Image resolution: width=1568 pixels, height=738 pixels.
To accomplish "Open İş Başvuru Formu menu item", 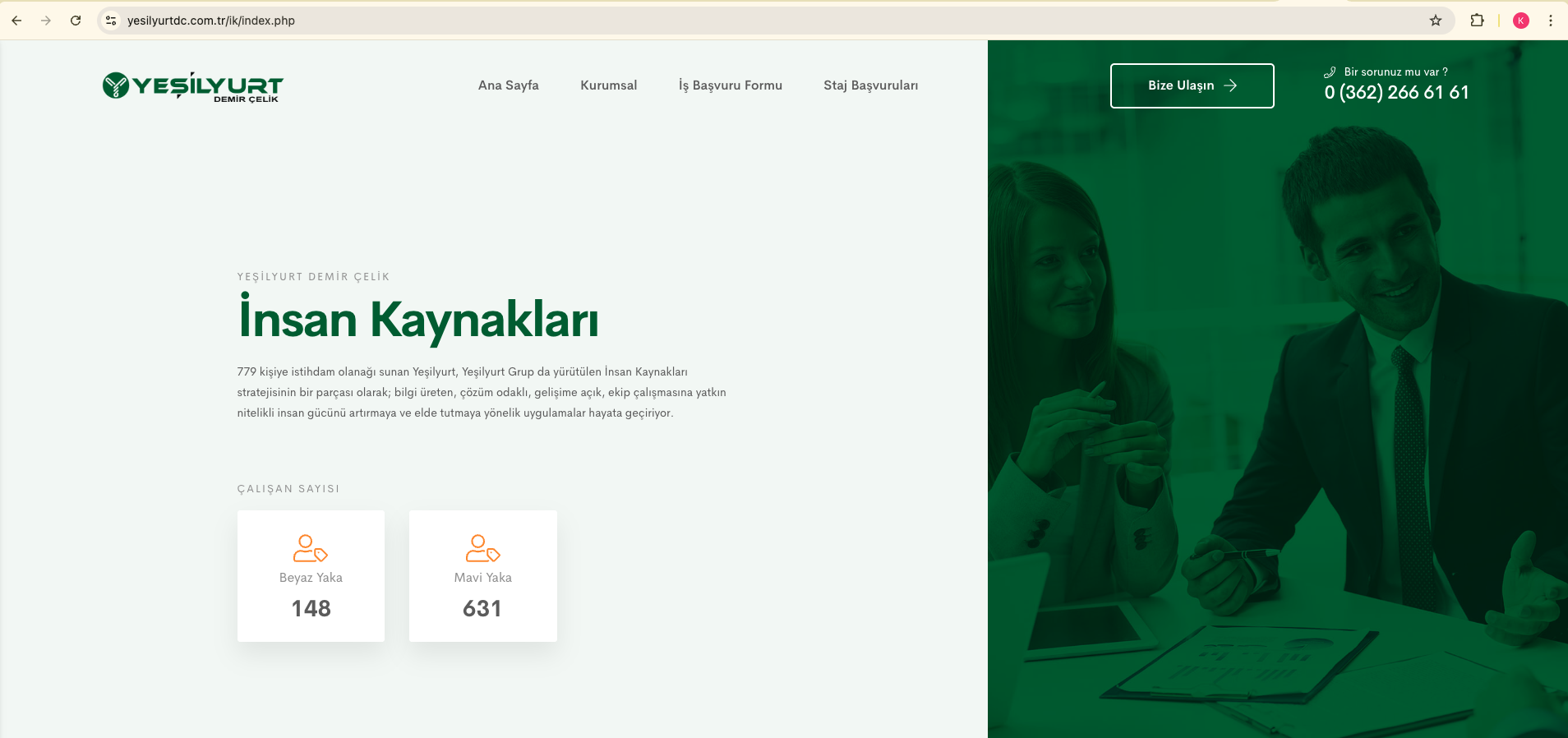I will [731, 85].
